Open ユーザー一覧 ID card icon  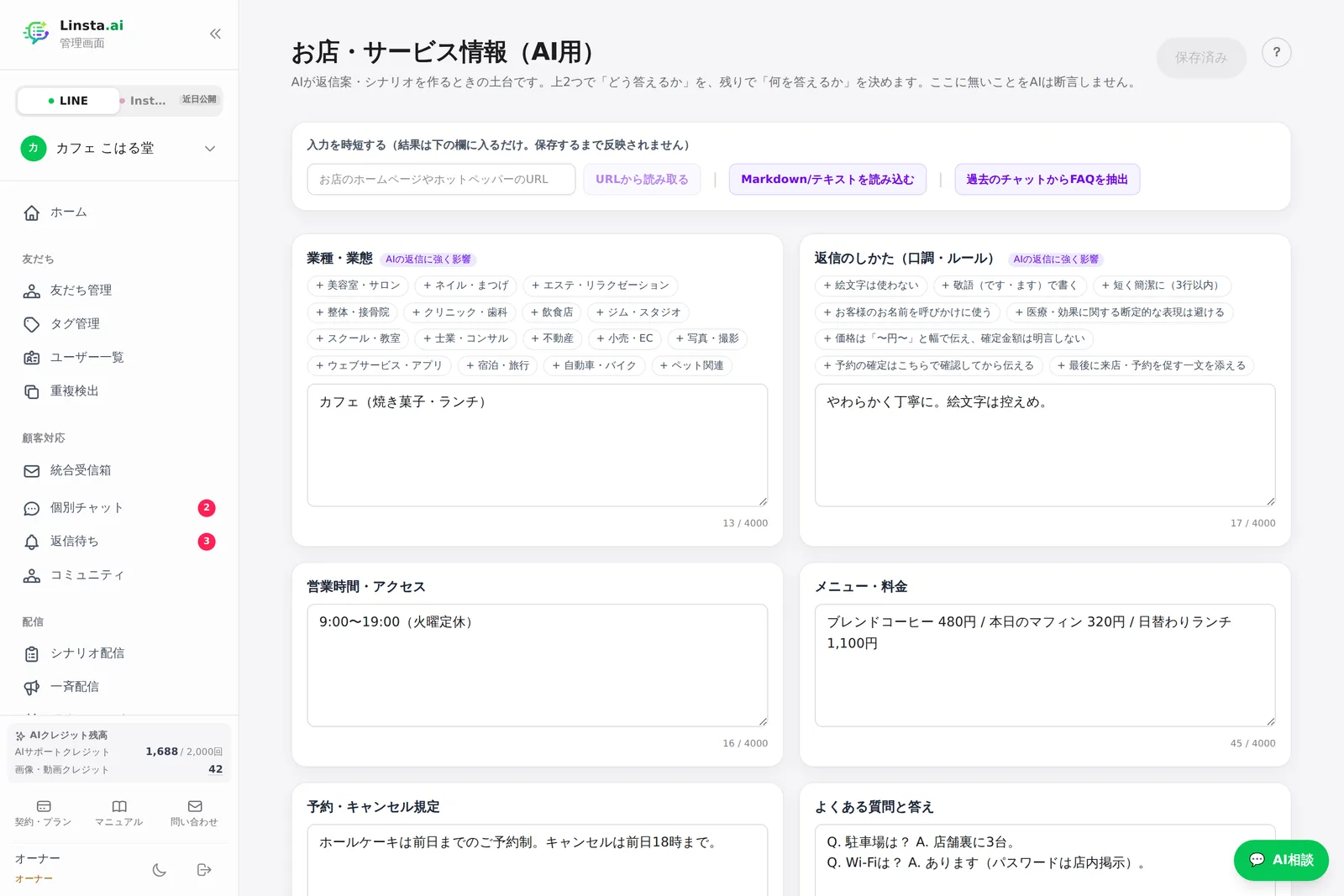click(32, 358)
